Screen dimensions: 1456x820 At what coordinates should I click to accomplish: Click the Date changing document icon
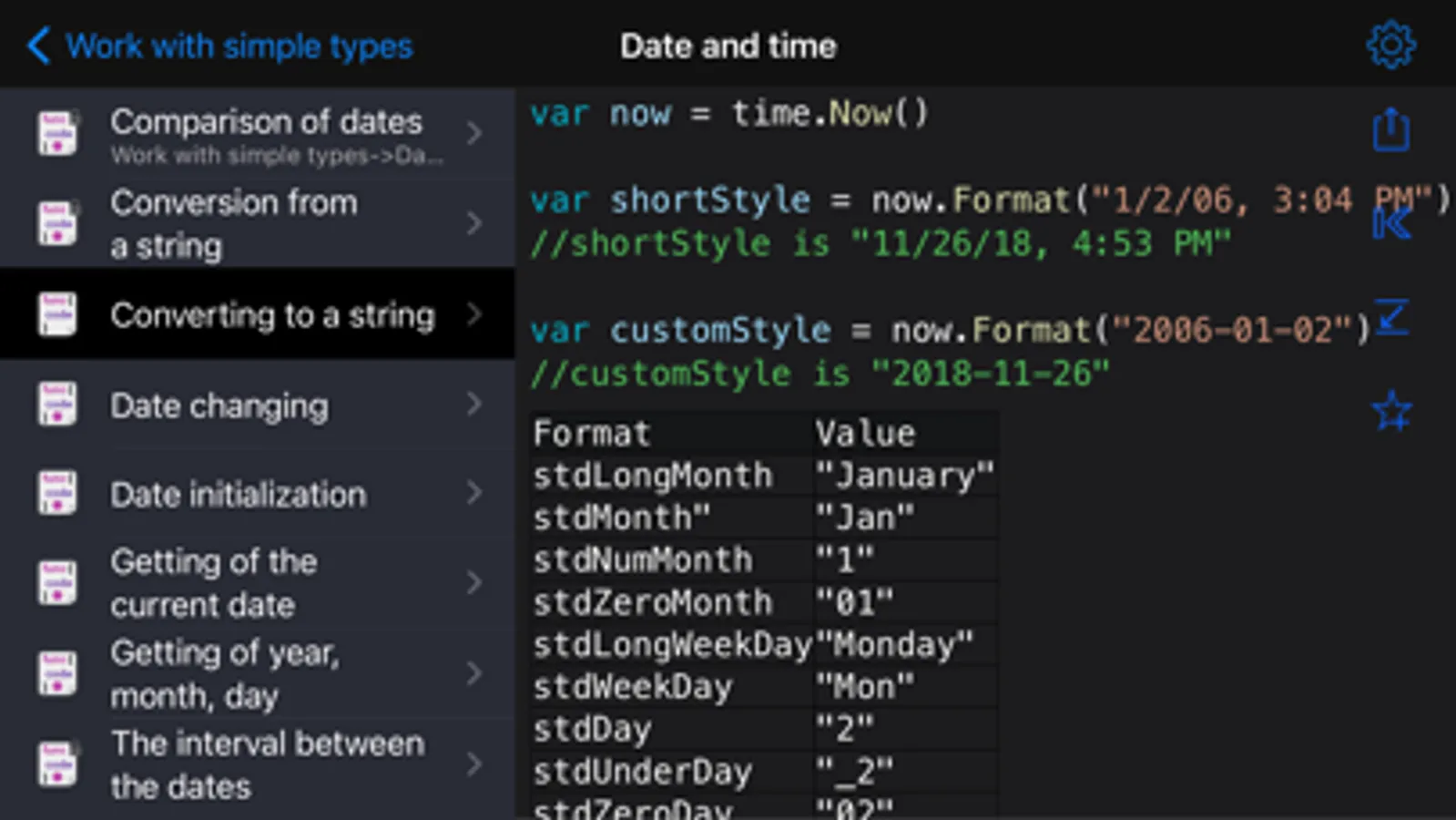57,405
